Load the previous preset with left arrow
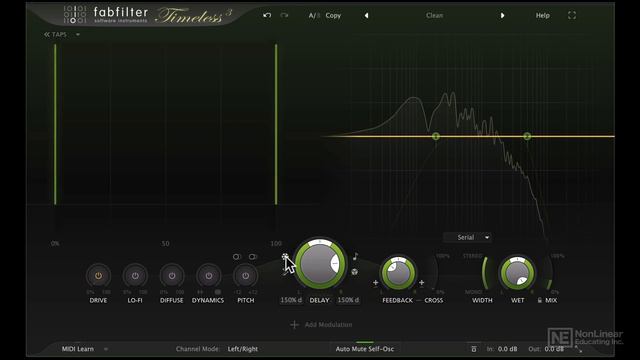The width and height of the screenshot is (640, 360). click(x=366, y=16)
